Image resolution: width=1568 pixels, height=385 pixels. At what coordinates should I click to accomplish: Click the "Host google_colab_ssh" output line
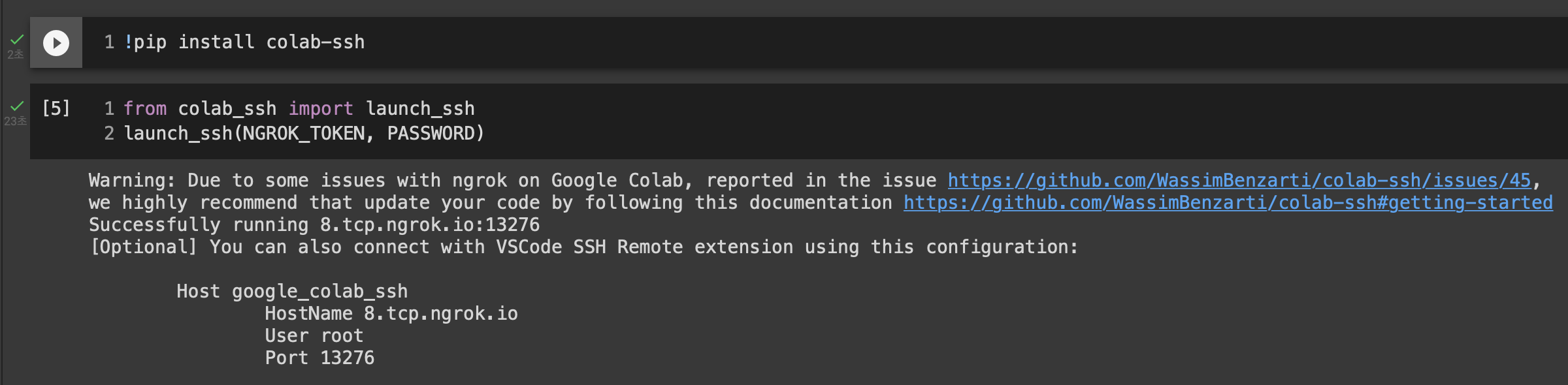click(291, 291)
